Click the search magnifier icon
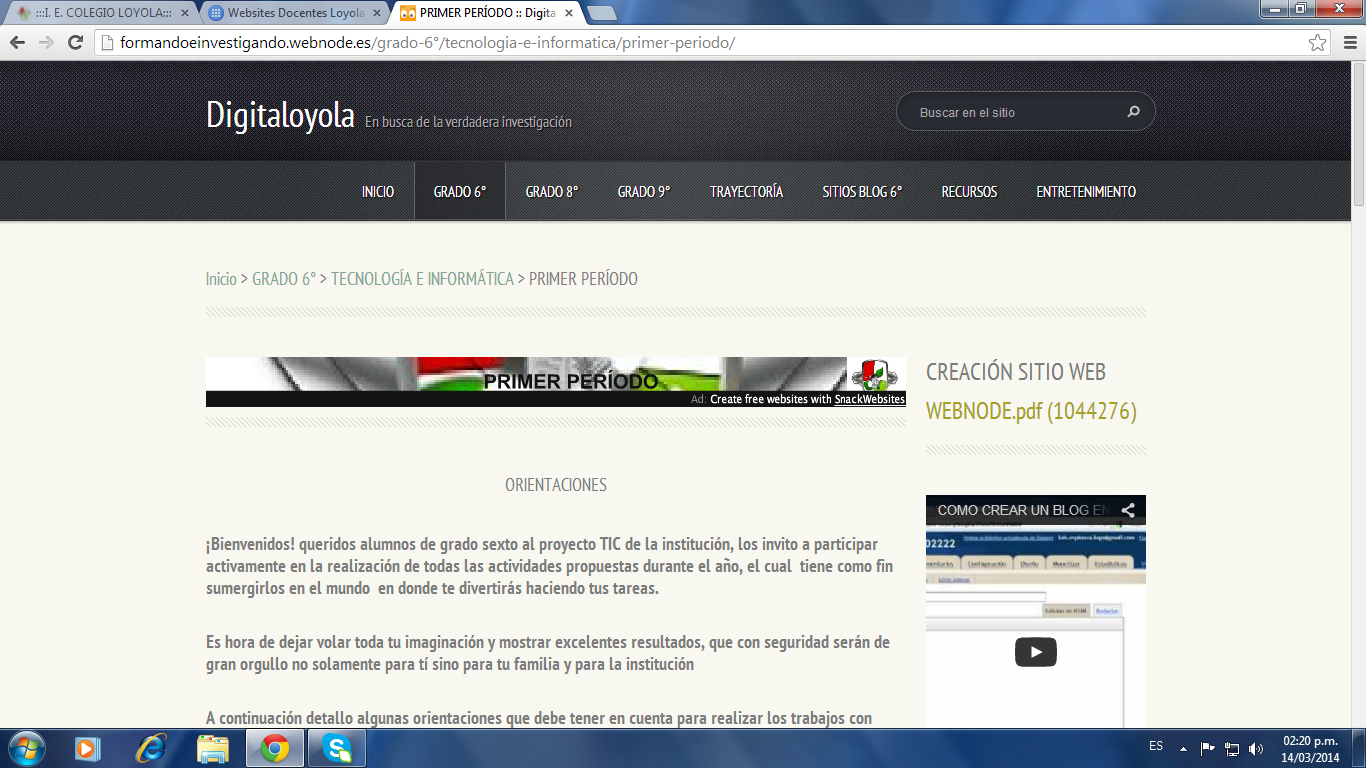The height and width of the screenshot is (768, 1366). [x=1133, y=112]
